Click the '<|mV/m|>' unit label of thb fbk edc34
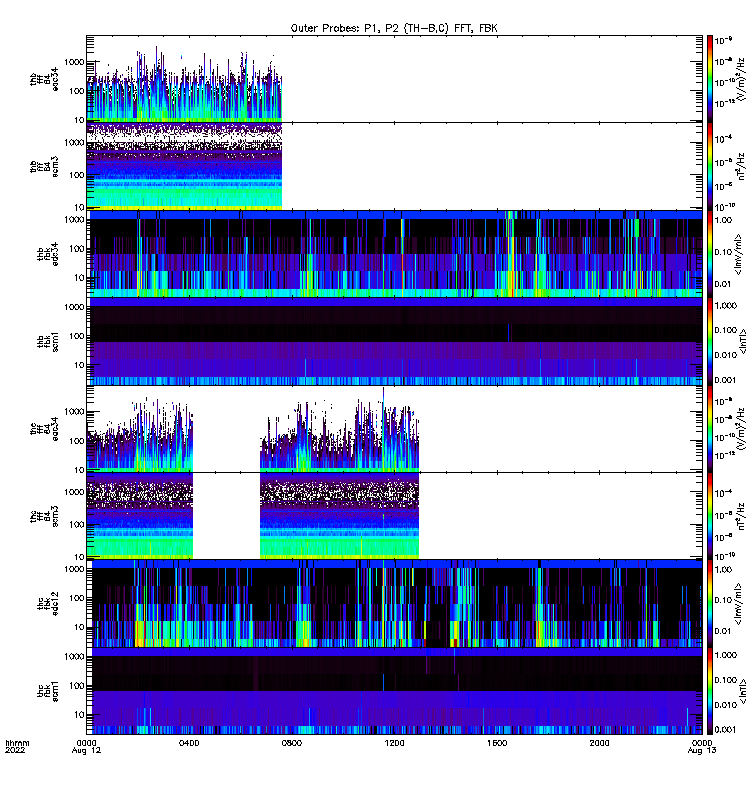Viewport: 750px width, 800px height. [738, 254]
